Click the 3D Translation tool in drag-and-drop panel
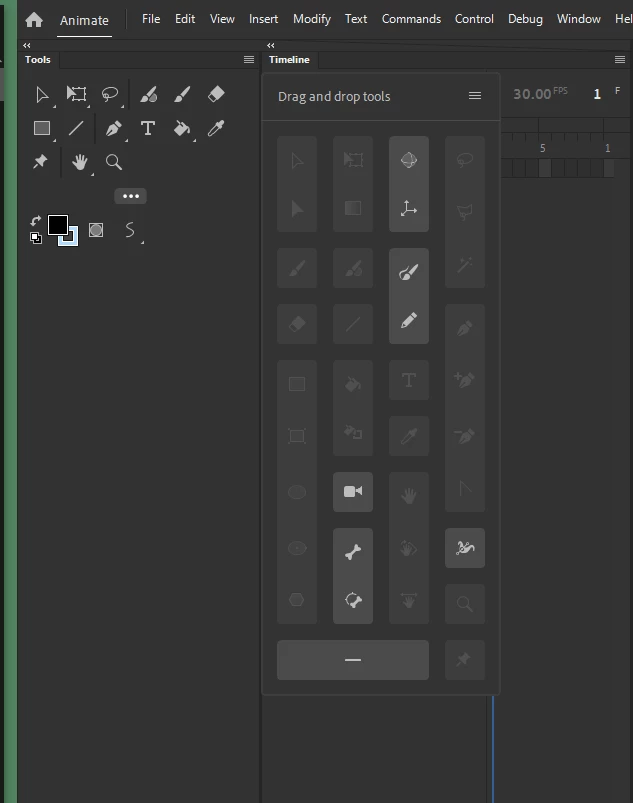 point(409,208)
